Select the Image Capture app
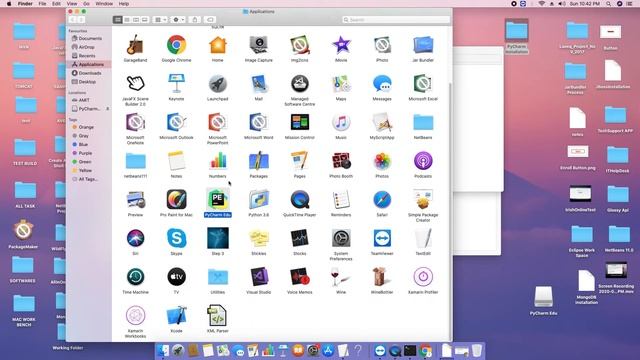 pos(259,45)
